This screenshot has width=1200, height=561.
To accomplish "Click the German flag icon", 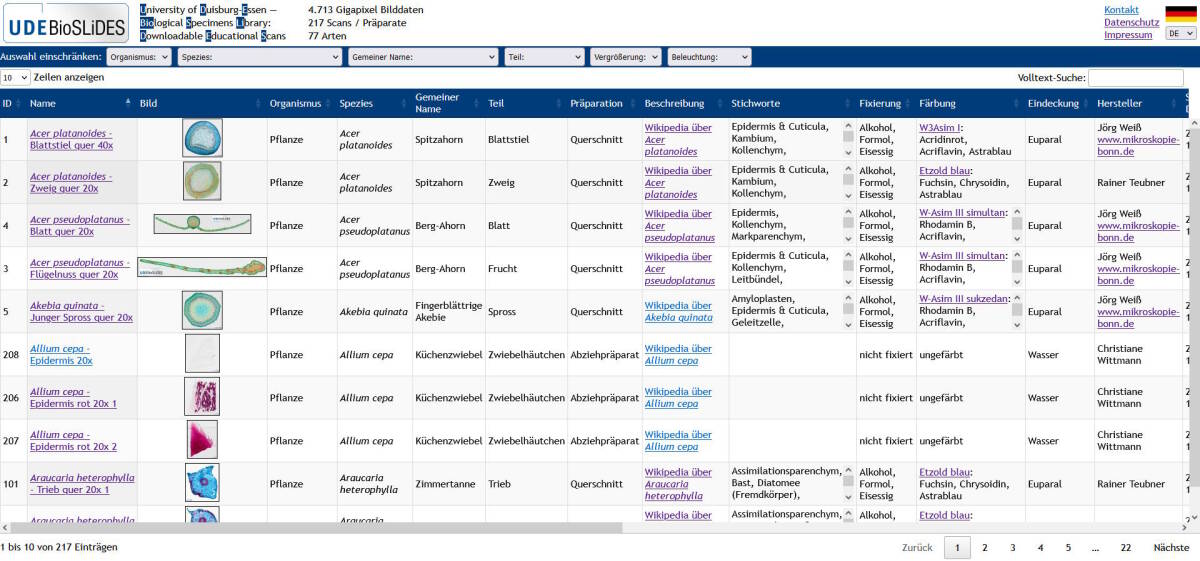I will (x=1180, y=13).
